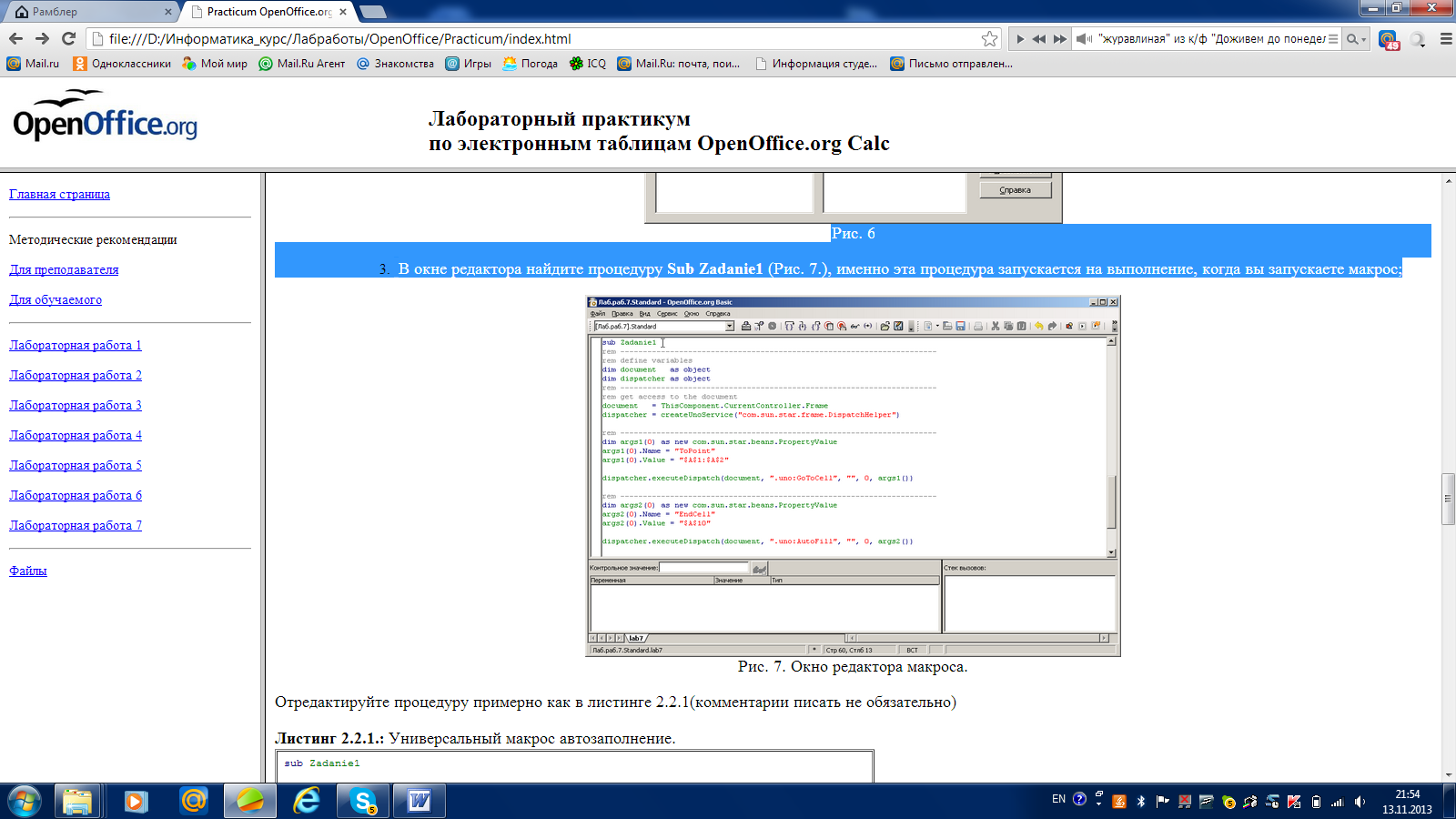Image resolution: width=1456 pixels, height=819 pixels.
Task: Open Лабораторная работа 3
Action: tap(76, 405)
